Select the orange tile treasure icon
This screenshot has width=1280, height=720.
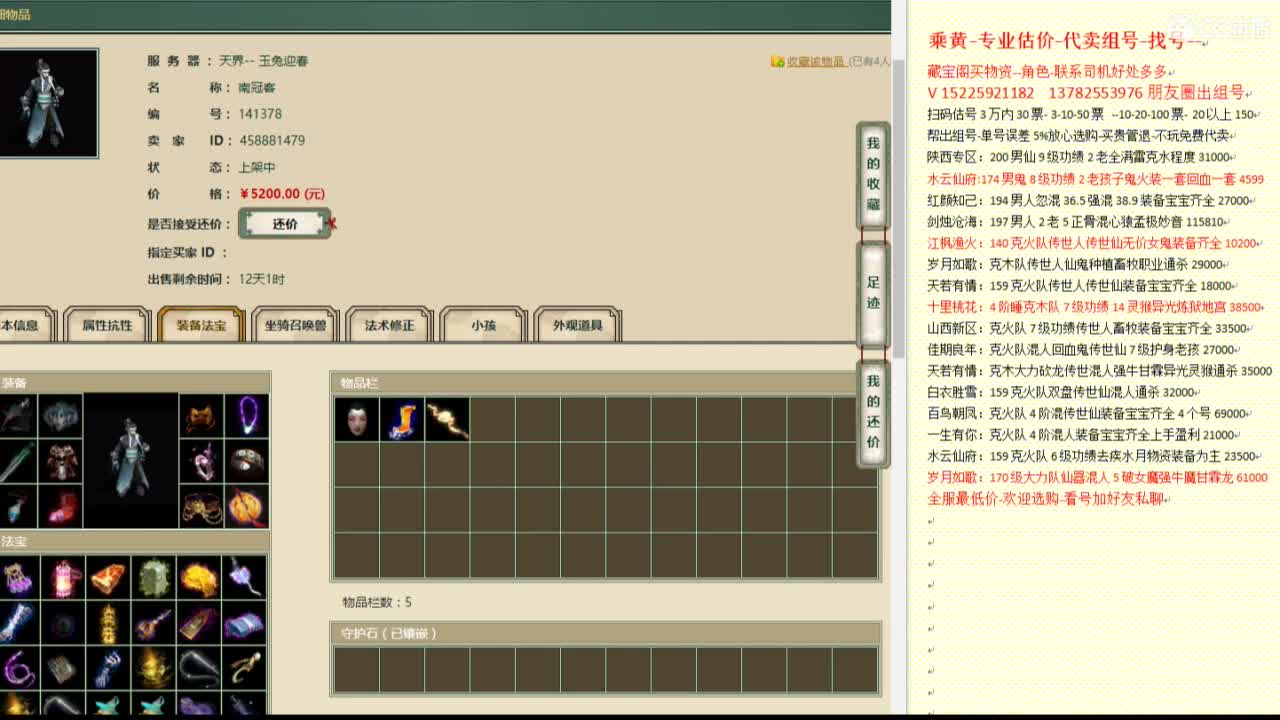pyautogui.click(x=108, y=577)
